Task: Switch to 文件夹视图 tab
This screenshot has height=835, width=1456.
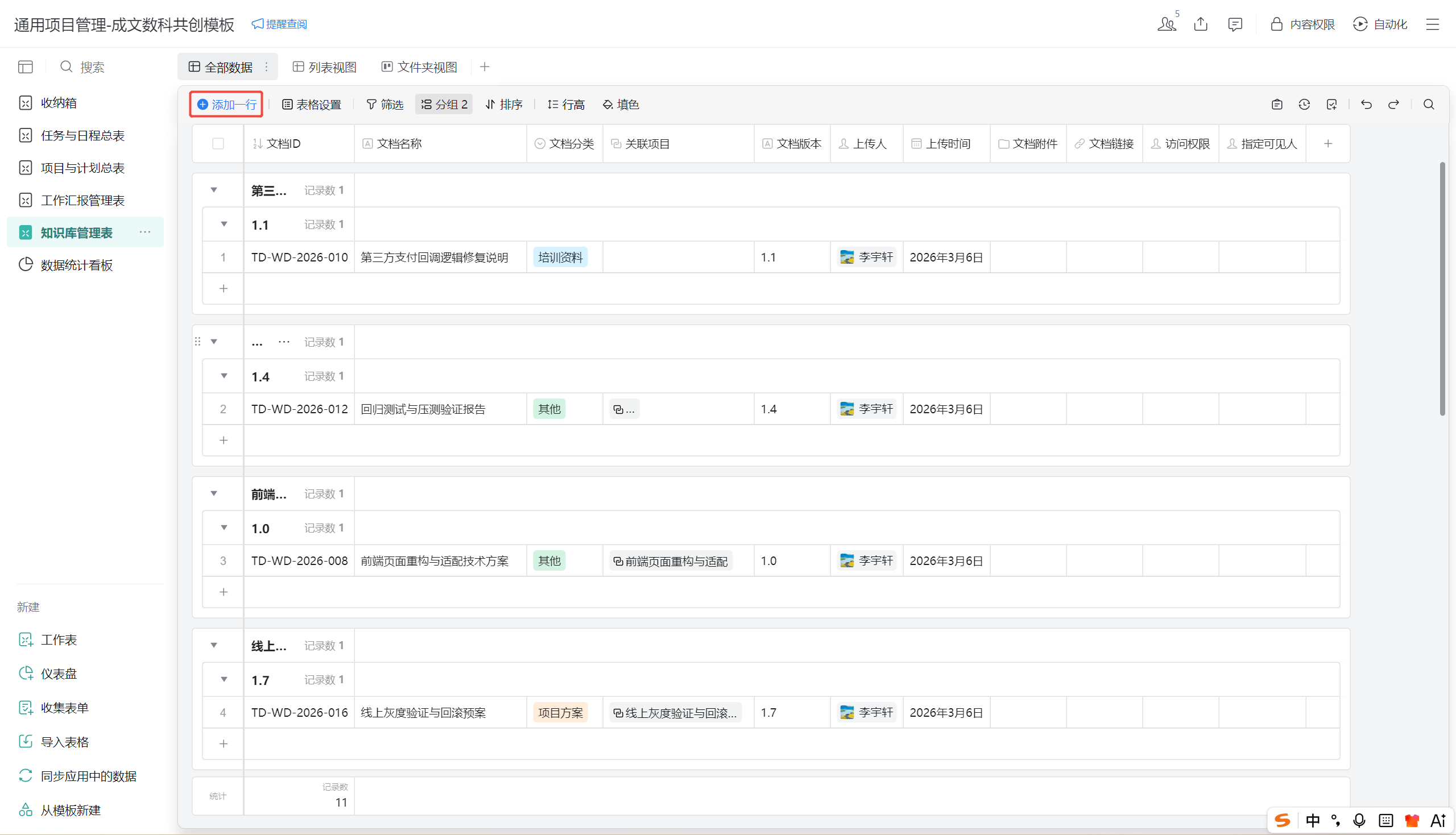Action: pos(419,67)
